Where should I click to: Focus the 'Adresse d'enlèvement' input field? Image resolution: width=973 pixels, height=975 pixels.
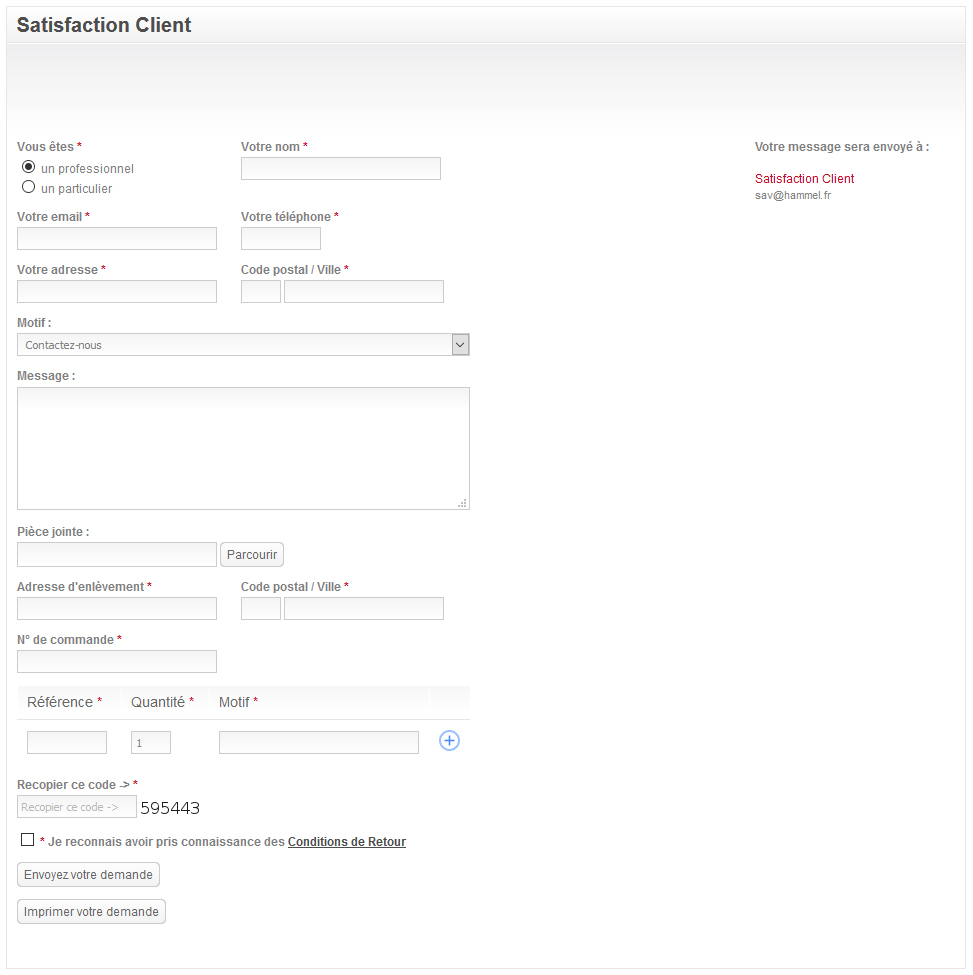point(117,609)
